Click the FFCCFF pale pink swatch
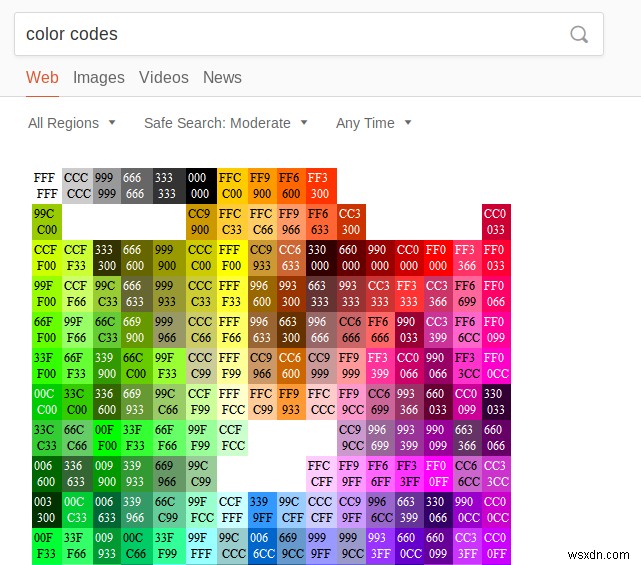This screenshot has width=641, height=565. pos(321,473)
